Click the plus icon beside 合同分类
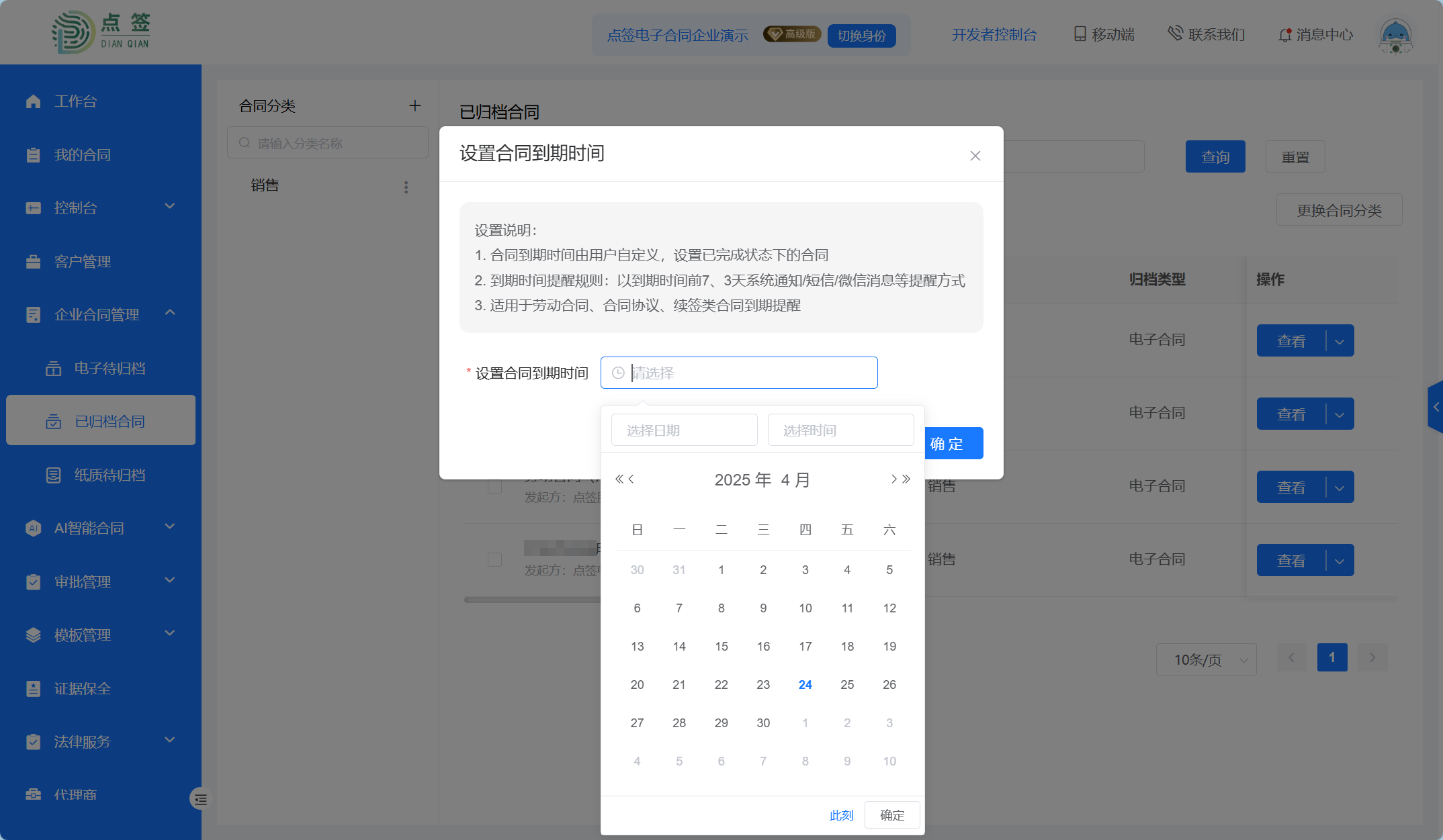This screenshot has width=1443, height=840. click(415, 105)
